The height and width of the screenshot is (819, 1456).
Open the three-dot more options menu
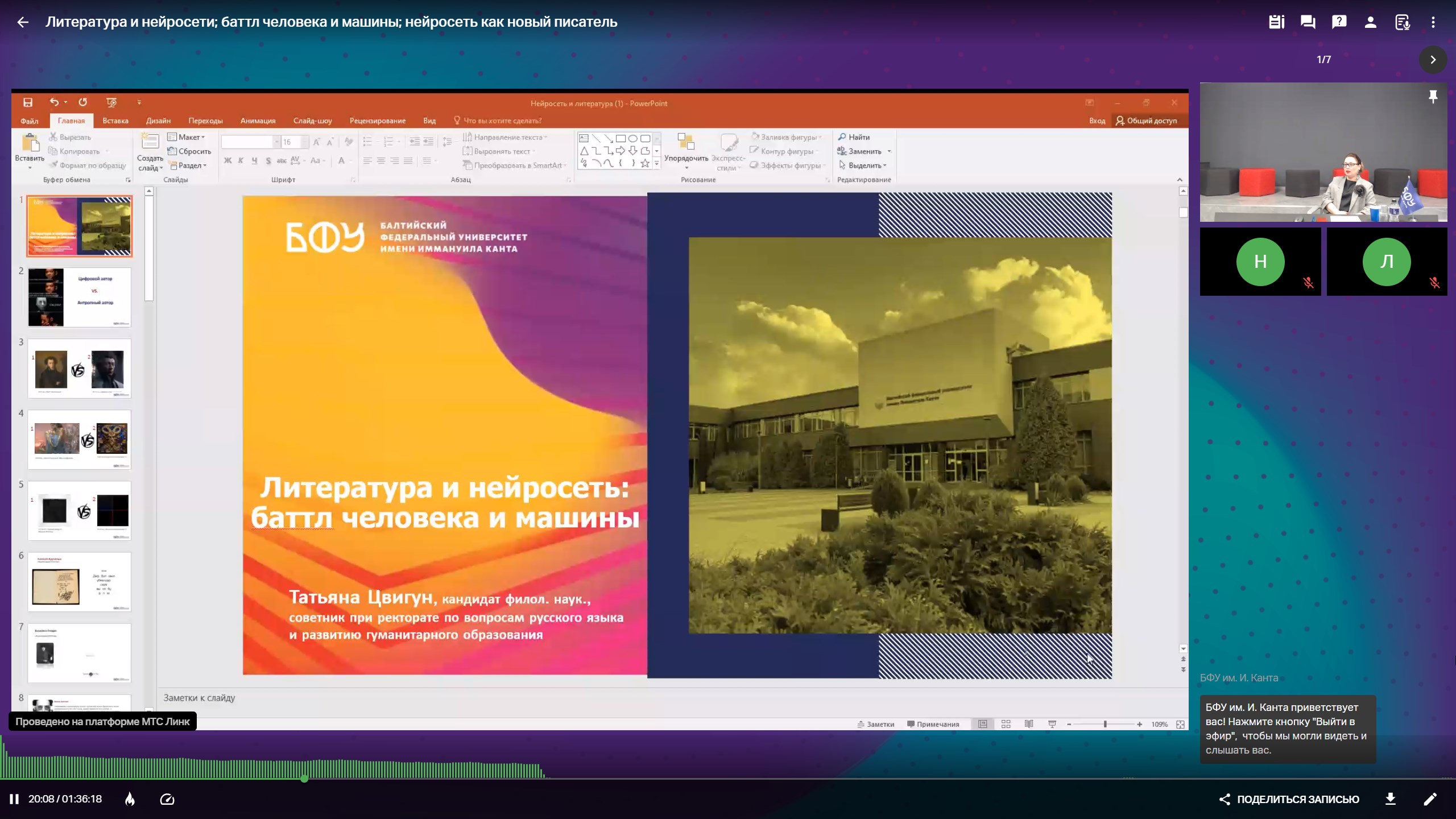pos(1433,22)
